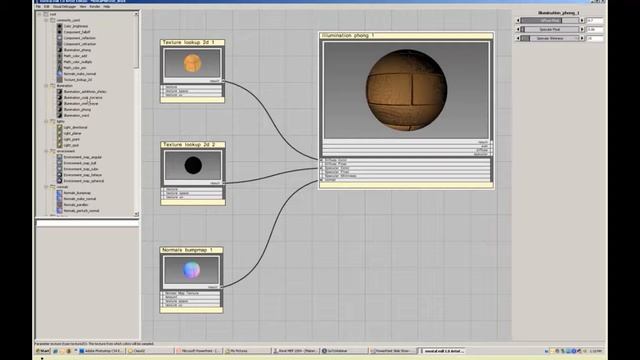The height and width of the screenshot is (360, 640).
Task: Click the shader tree scrollbar down arrow
Action: [136, 214]
